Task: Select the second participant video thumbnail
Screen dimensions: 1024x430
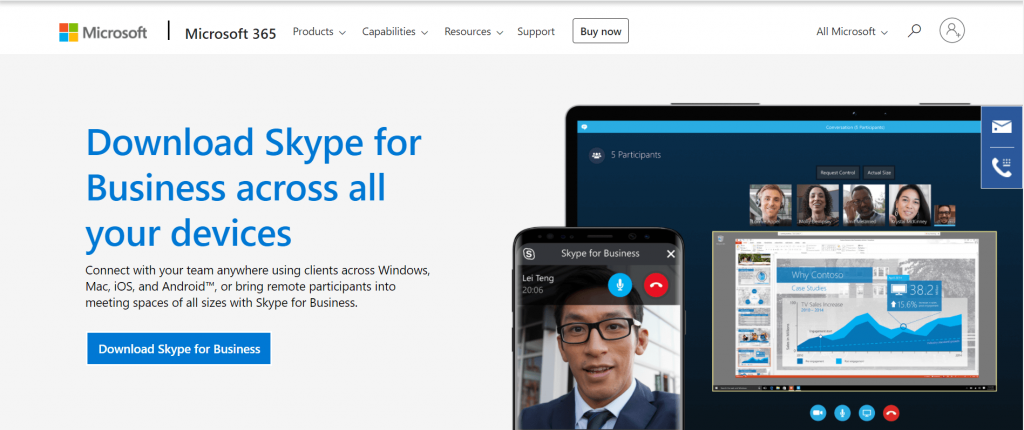Action: click(817, 205)
